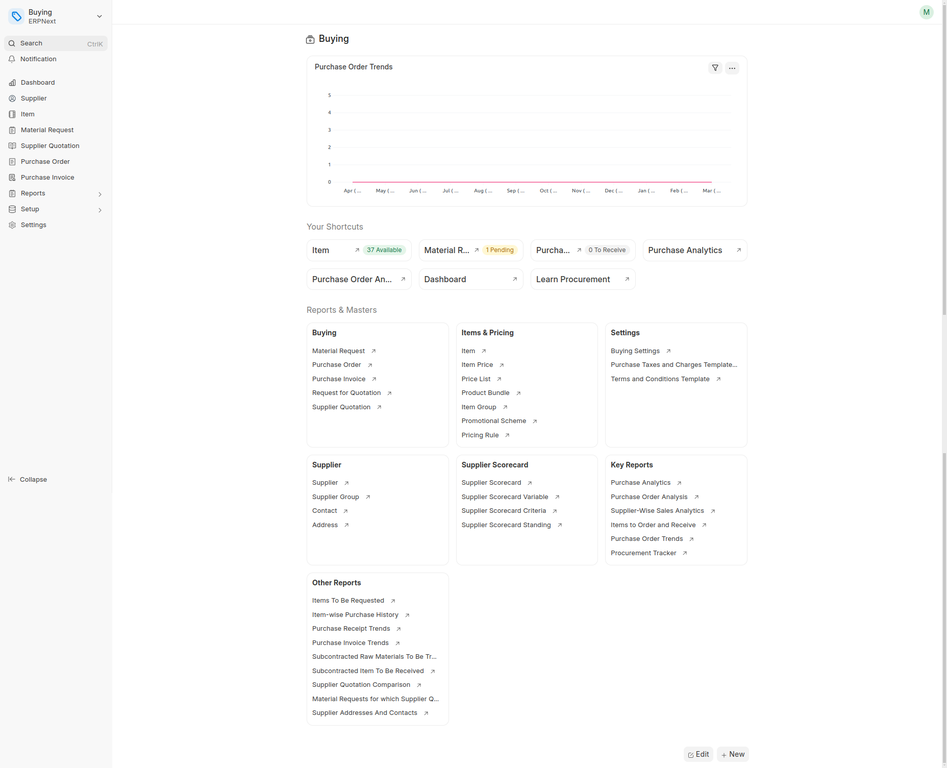Expand the Reports section in sidebar
The image size is (947, 768).
click(x=99, y=194)
